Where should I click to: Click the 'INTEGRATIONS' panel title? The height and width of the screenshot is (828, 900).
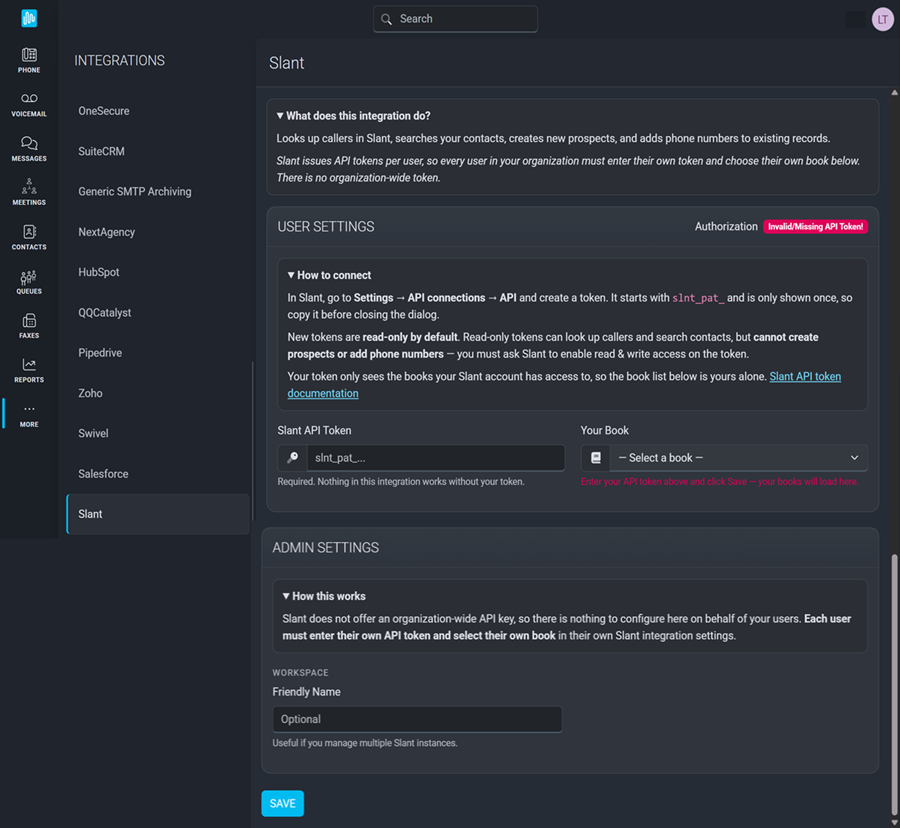(119, 61)
